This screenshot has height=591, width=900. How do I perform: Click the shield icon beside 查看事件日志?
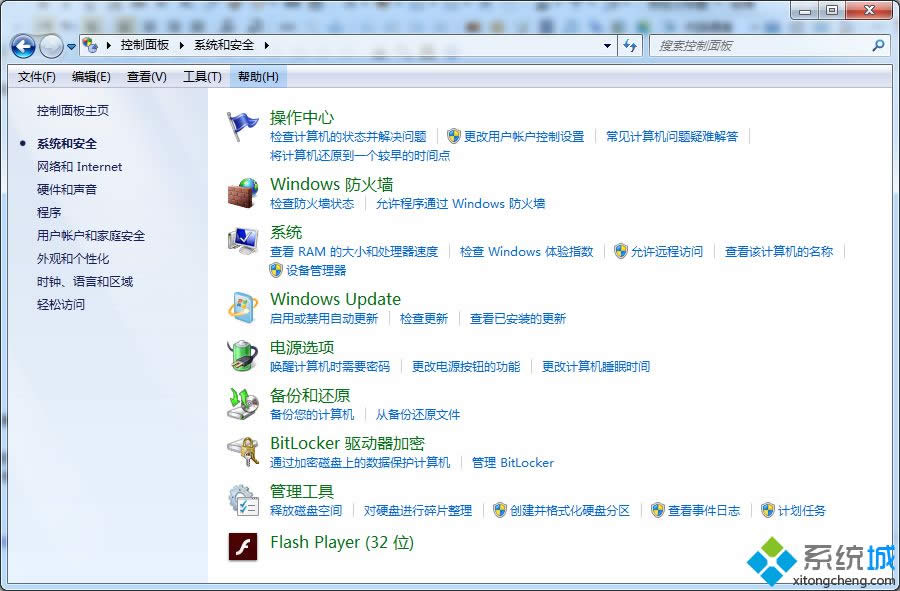coord(658,510)
